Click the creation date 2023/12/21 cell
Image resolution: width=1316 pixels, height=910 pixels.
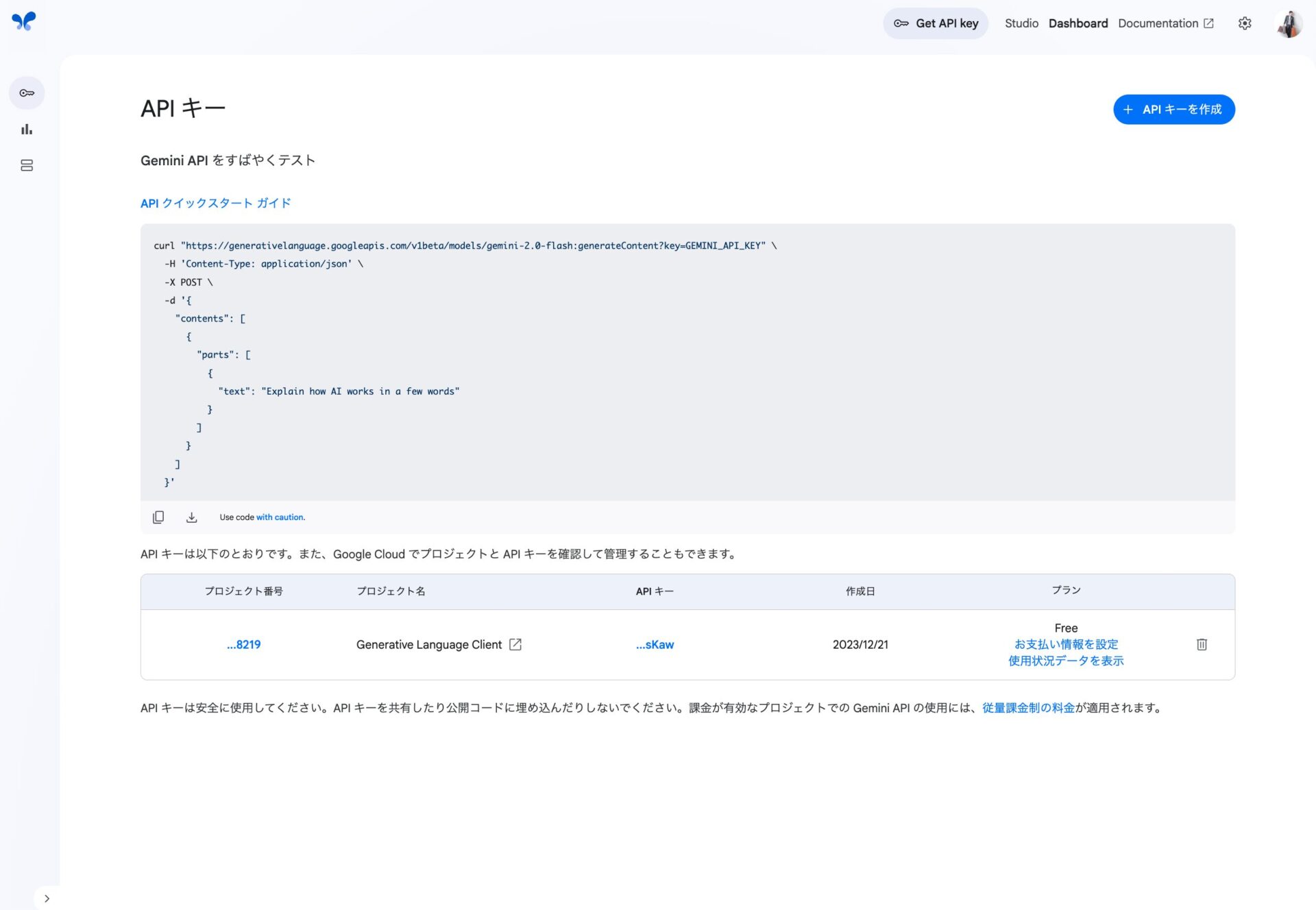coord(860,645)
